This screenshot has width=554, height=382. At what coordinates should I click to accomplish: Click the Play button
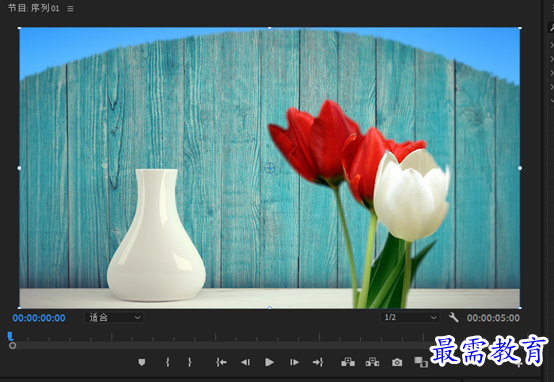269,362
